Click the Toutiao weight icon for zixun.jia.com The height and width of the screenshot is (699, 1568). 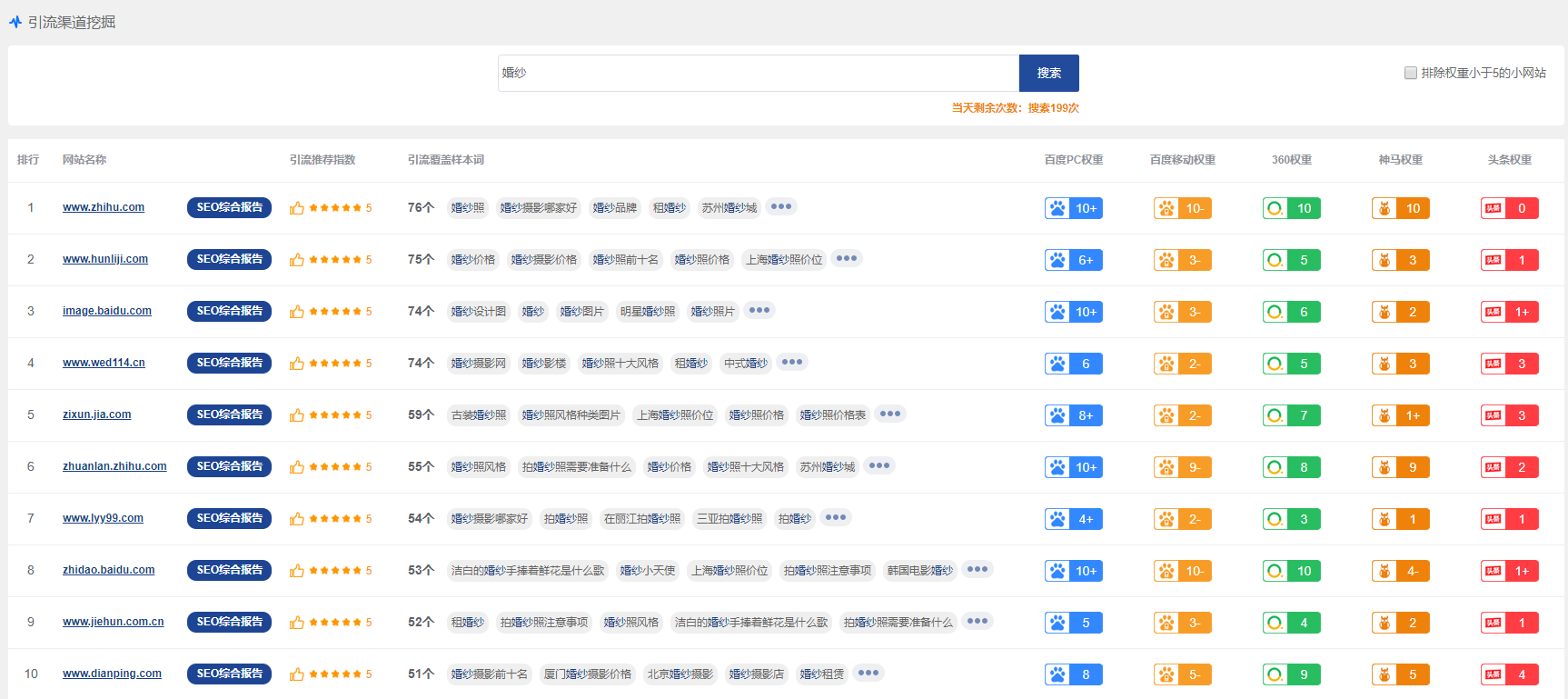(1494, 415)
